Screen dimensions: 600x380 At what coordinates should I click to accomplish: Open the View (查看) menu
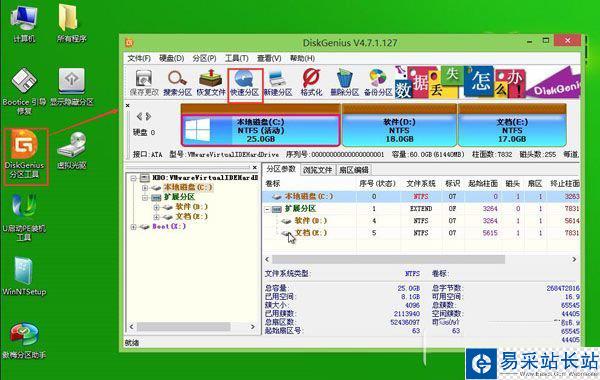click(x=269, y=58)
